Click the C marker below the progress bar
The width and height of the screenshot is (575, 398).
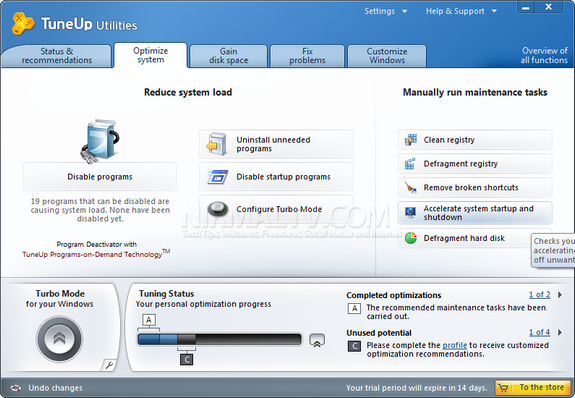186,359
